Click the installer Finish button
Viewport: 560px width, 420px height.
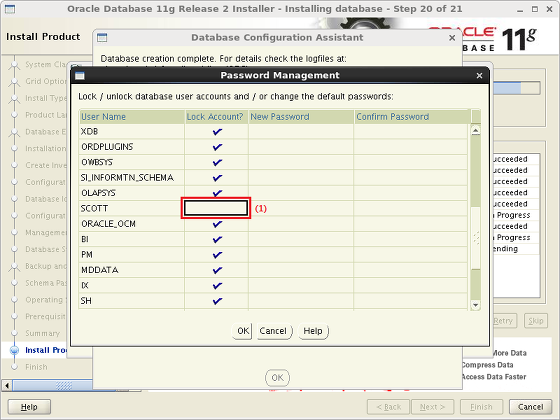(x=481, y=407)
